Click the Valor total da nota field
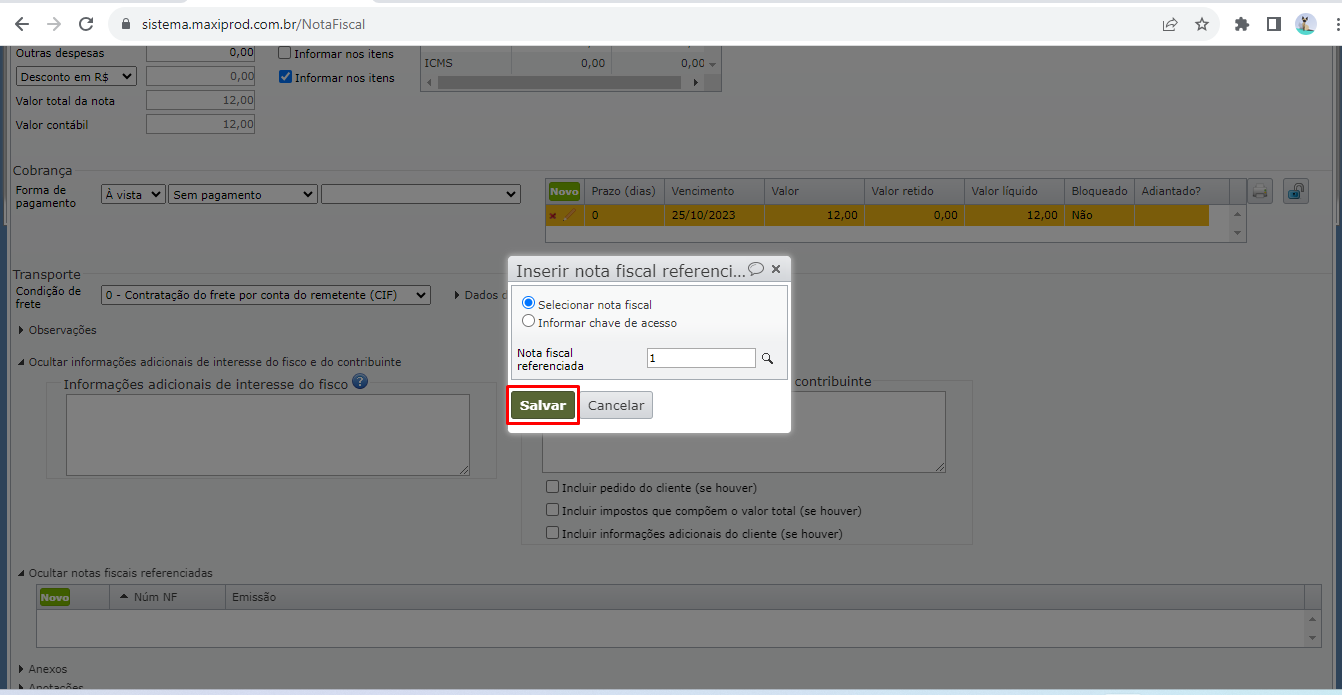1342x695 pixels. [200, 100]
